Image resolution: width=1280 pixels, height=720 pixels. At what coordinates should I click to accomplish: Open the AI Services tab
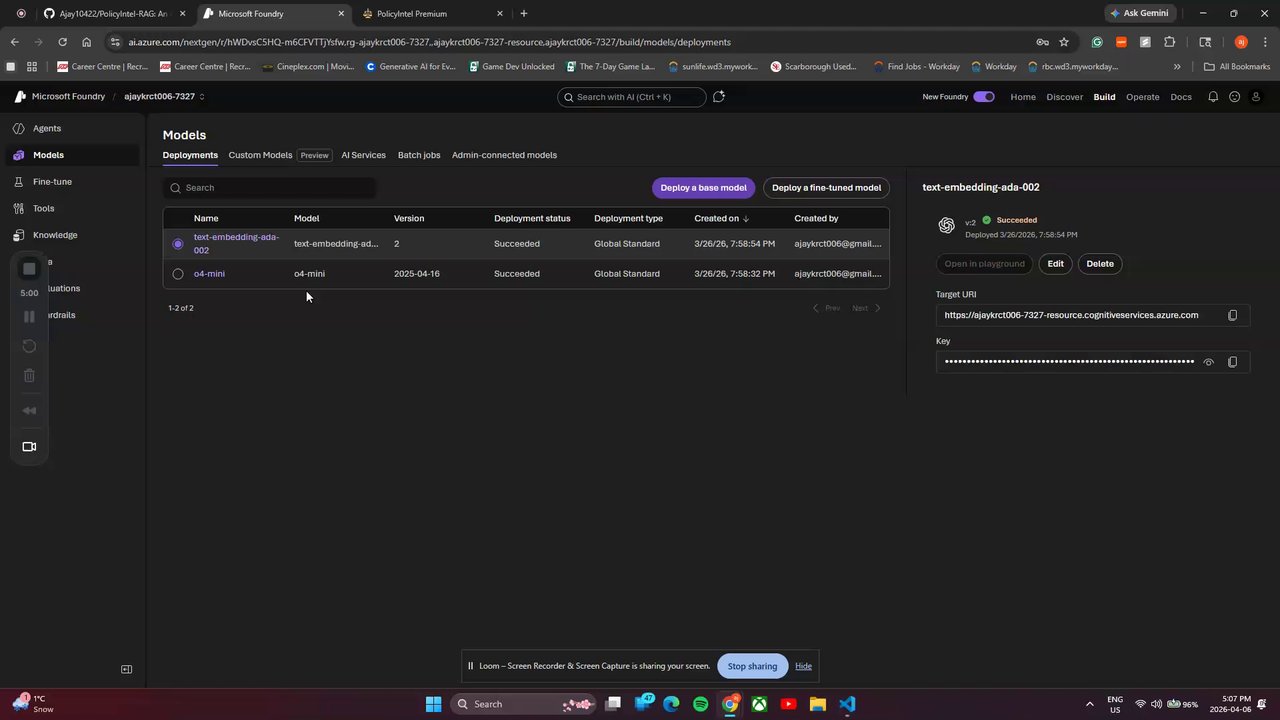363,155
